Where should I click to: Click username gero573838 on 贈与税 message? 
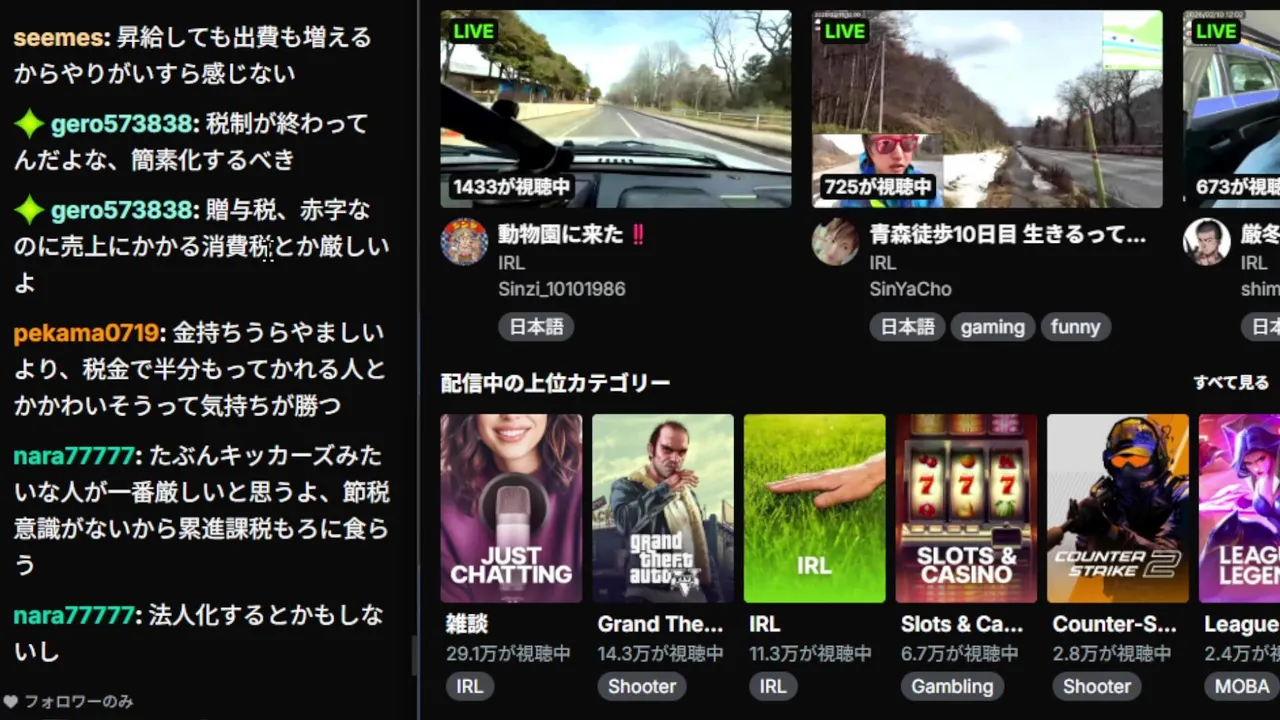pyautogui.click(x=121, y=210)
